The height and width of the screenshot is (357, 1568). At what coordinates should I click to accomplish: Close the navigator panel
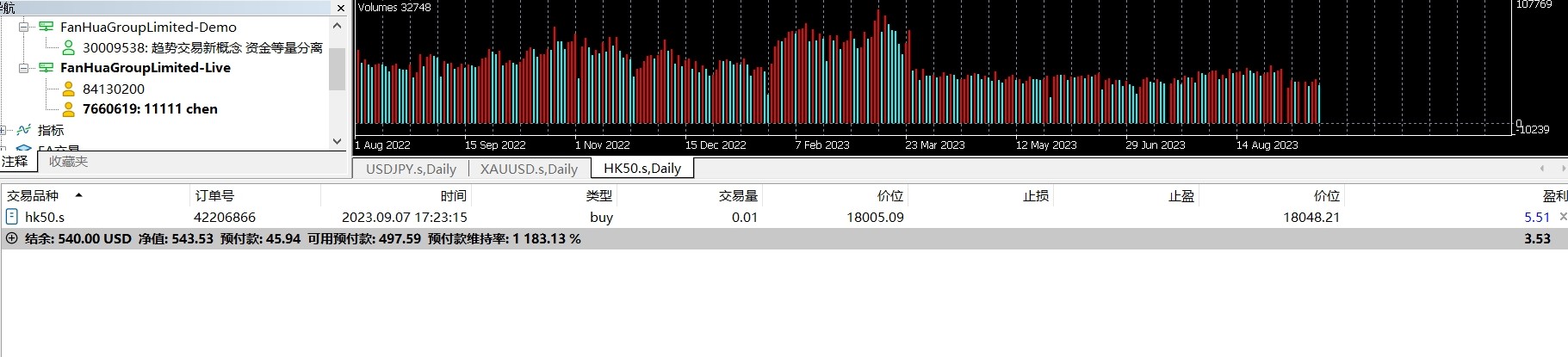(x=341, y=8)
